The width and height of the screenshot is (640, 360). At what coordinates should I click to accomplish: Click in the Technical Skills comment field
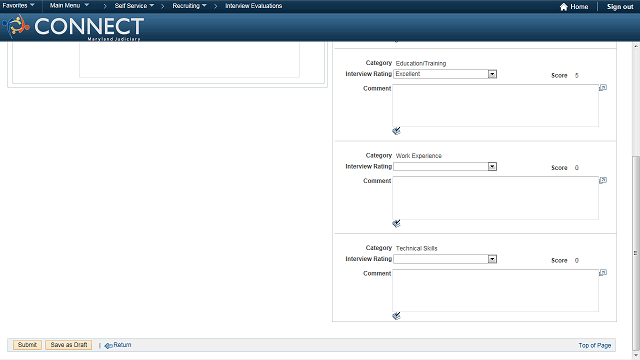(x=496, y=291)
